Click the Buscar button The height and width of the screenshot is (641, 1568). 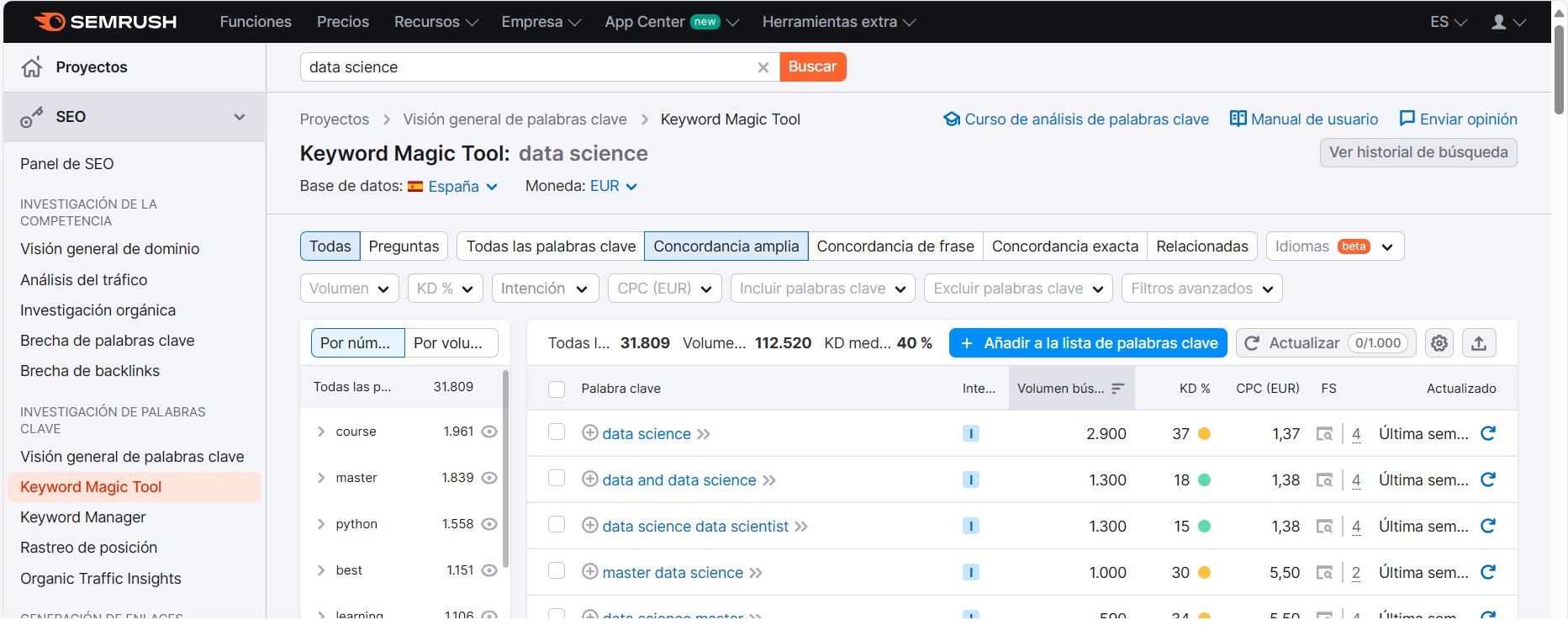[x=813, y=67]
